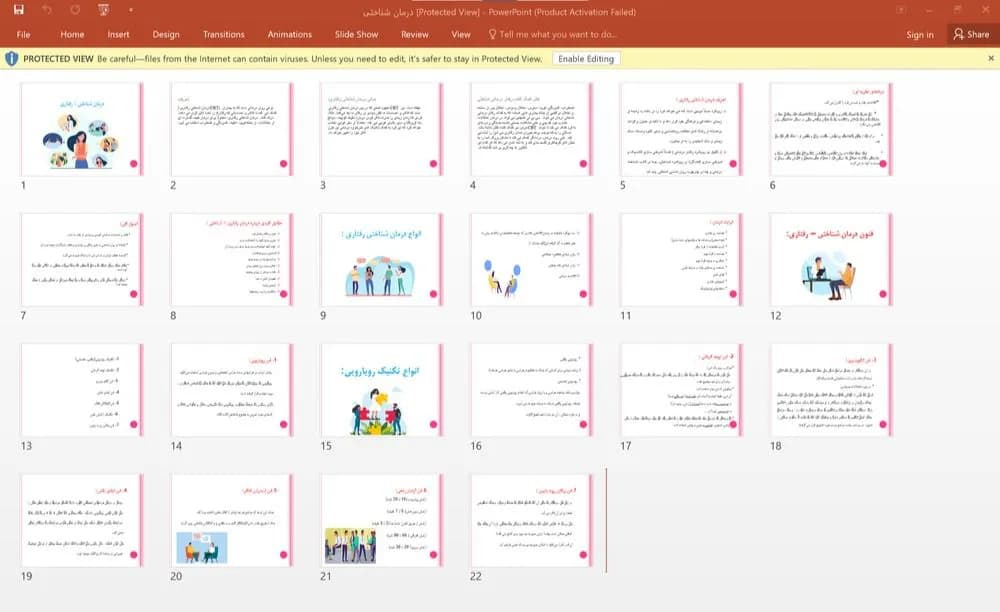
Task: Open the Insert tab
Action: (118, 34)
